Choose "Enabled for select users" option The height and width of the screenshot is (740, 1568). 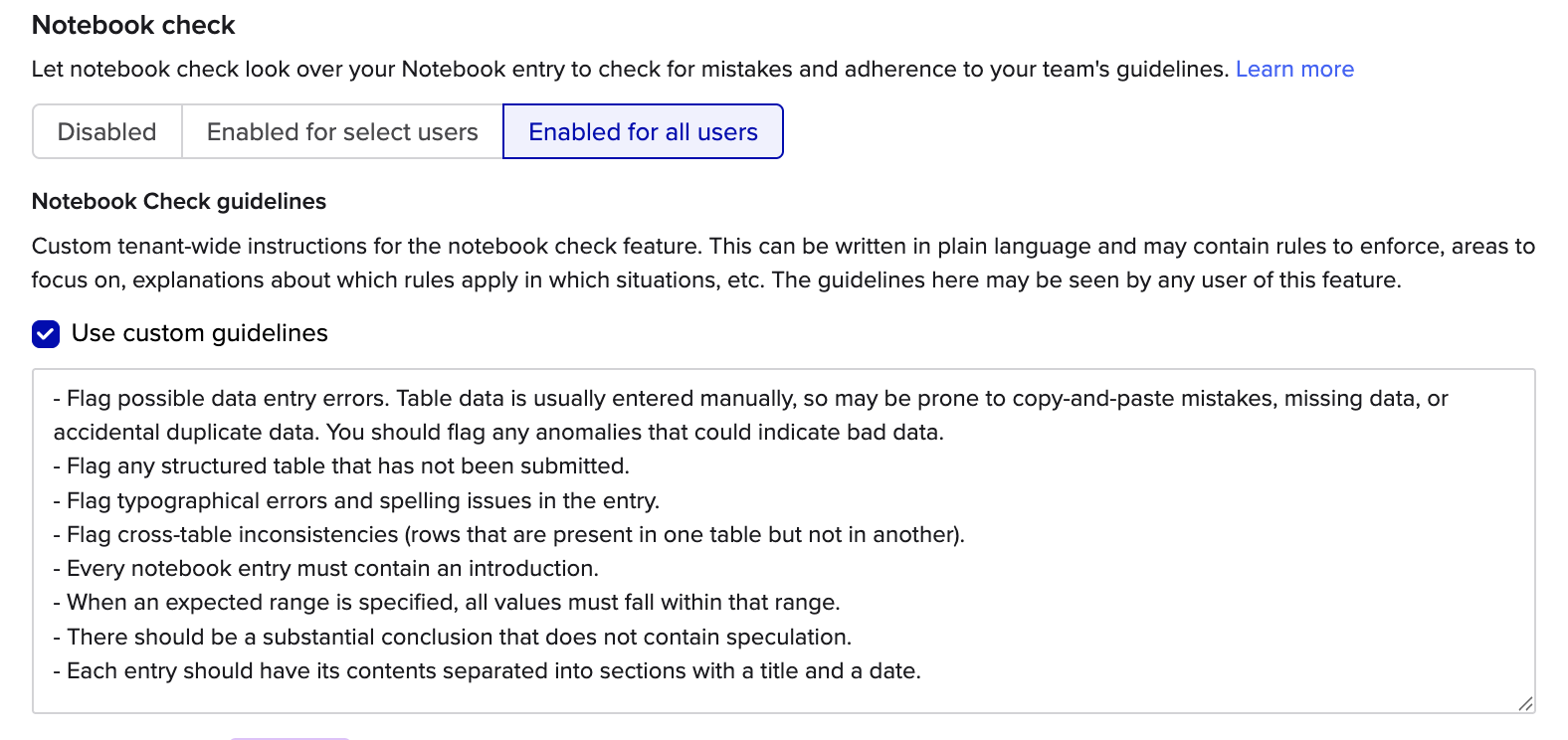click(342, 132)
